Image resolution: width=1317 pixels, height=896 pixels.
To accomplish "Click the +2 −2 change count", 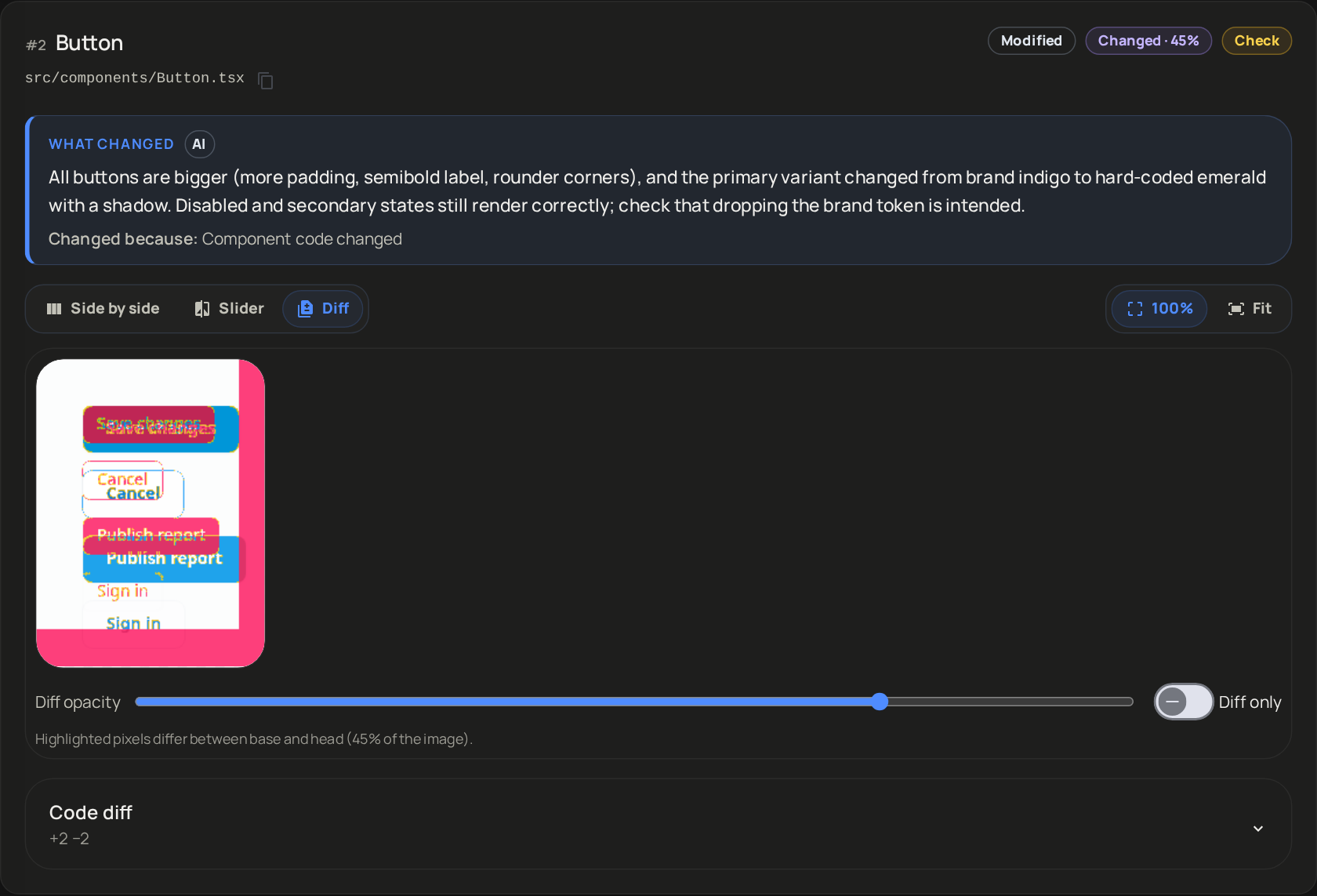I will pos(69,839).
